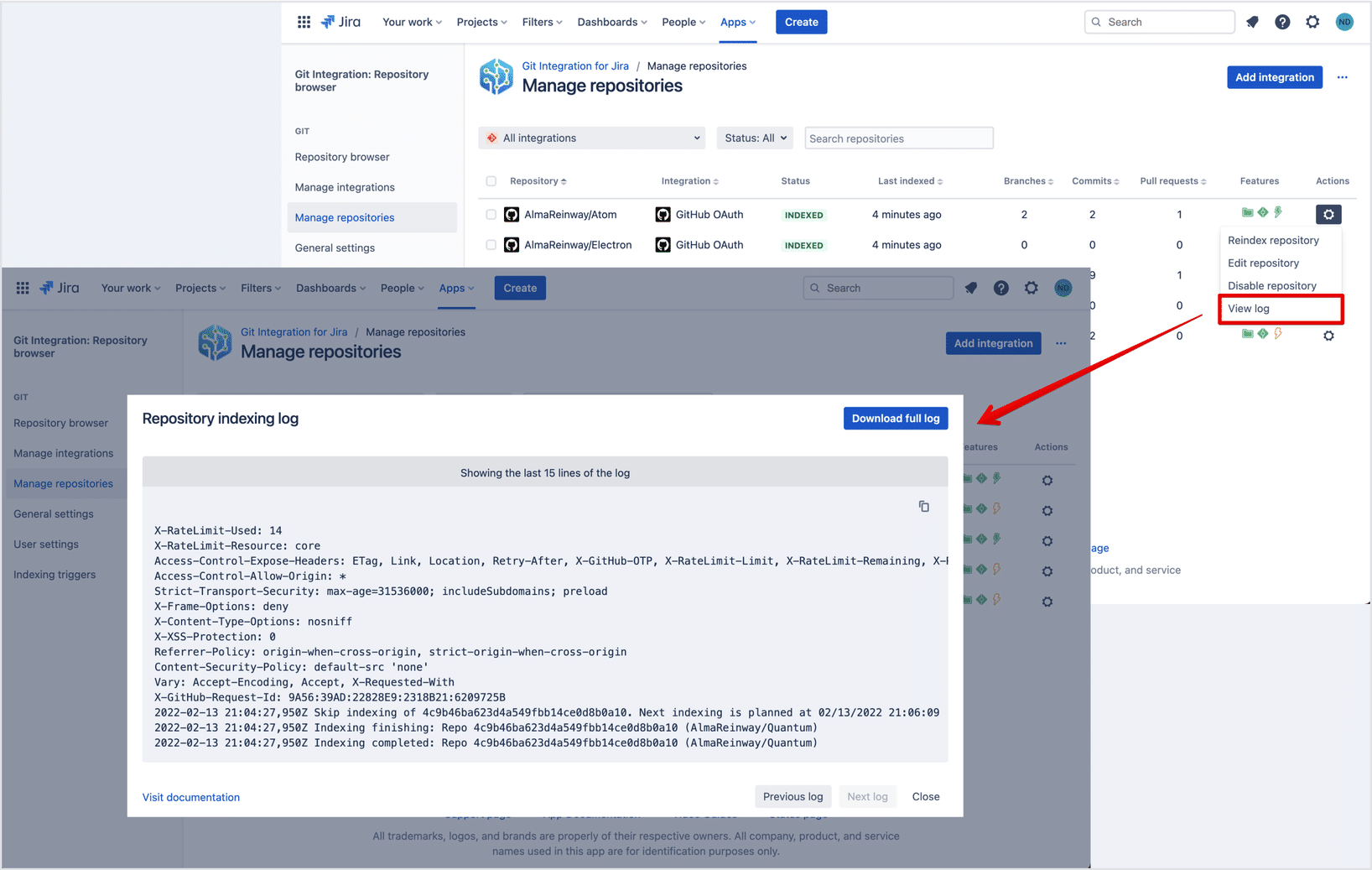Check the select-all checkbox in the repository table

491,181
